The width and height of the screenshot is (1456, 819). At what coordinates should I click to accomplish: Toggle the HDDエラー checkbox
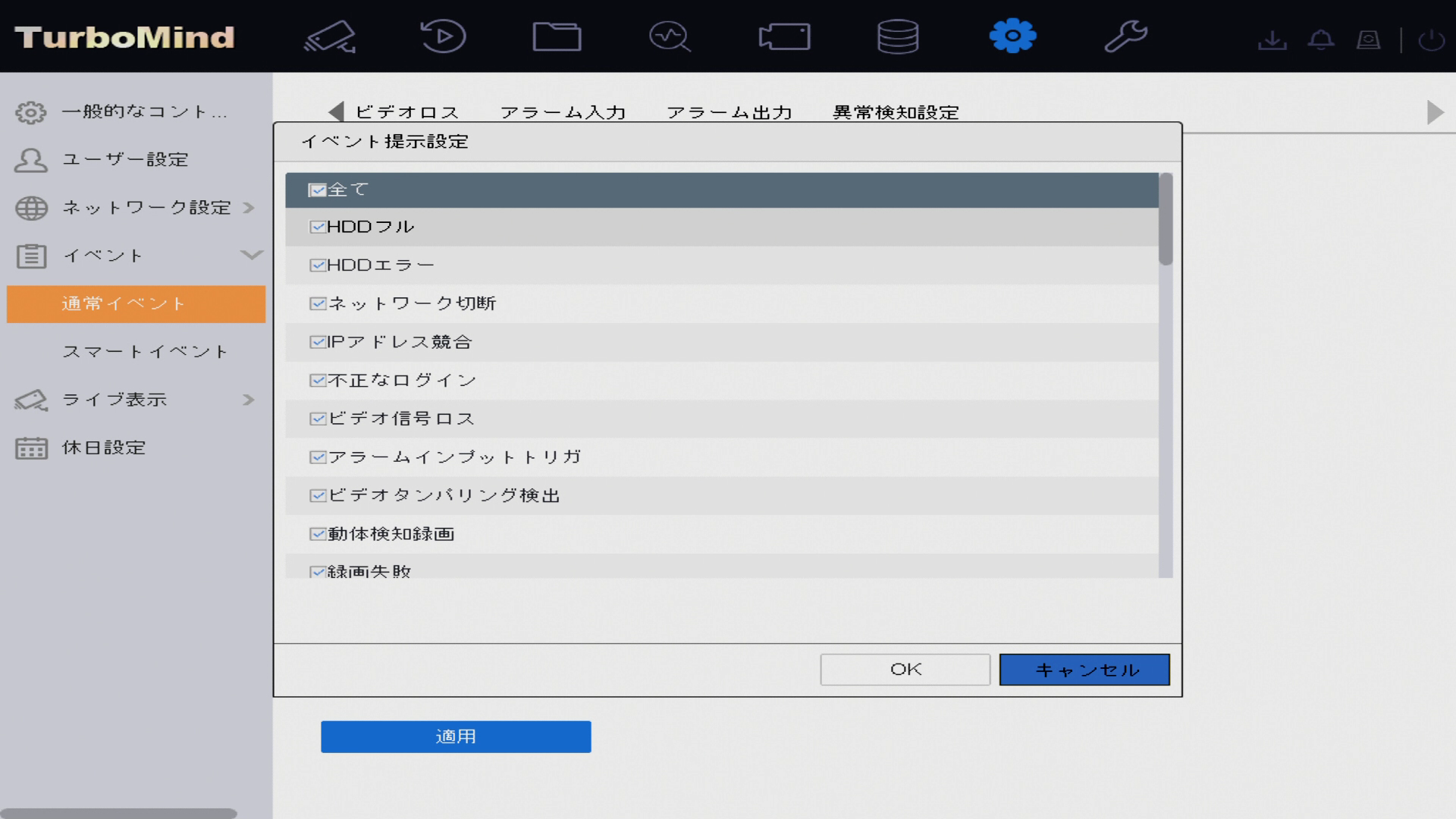pos(317,265)
